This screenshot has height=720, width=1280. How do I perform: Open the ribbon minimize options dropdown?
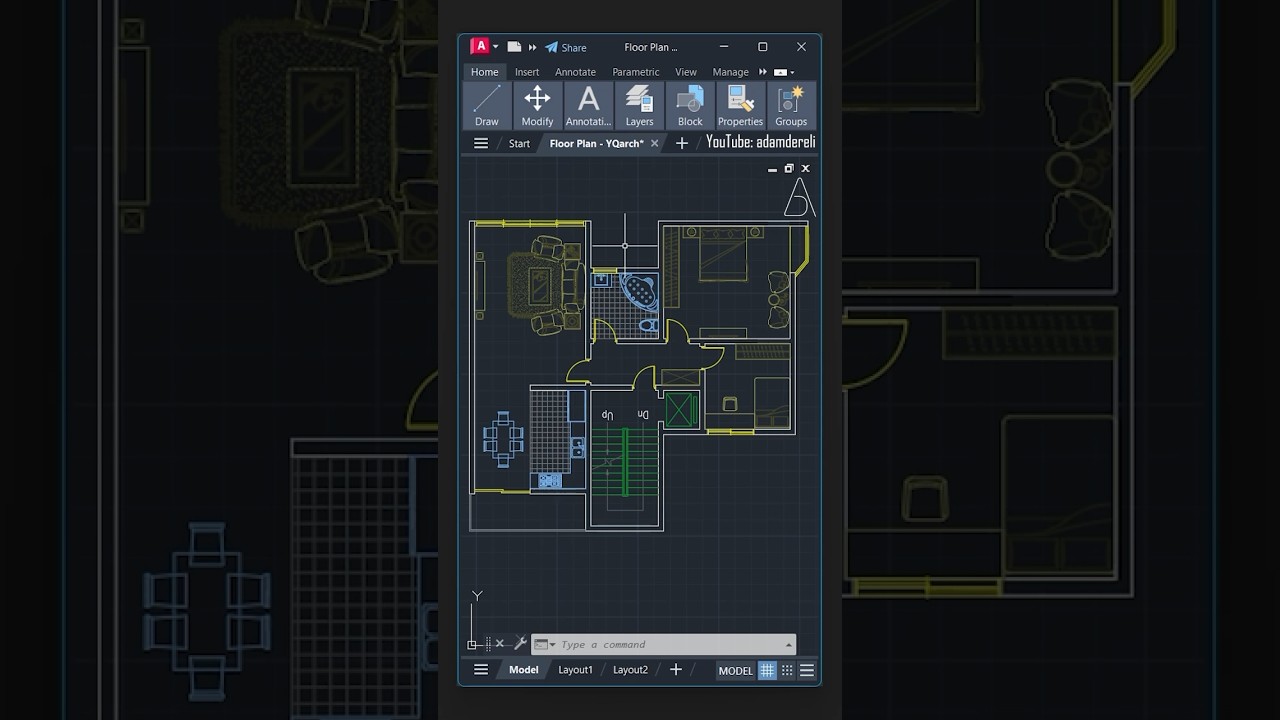pyautogui.click(x=784, y=72)
